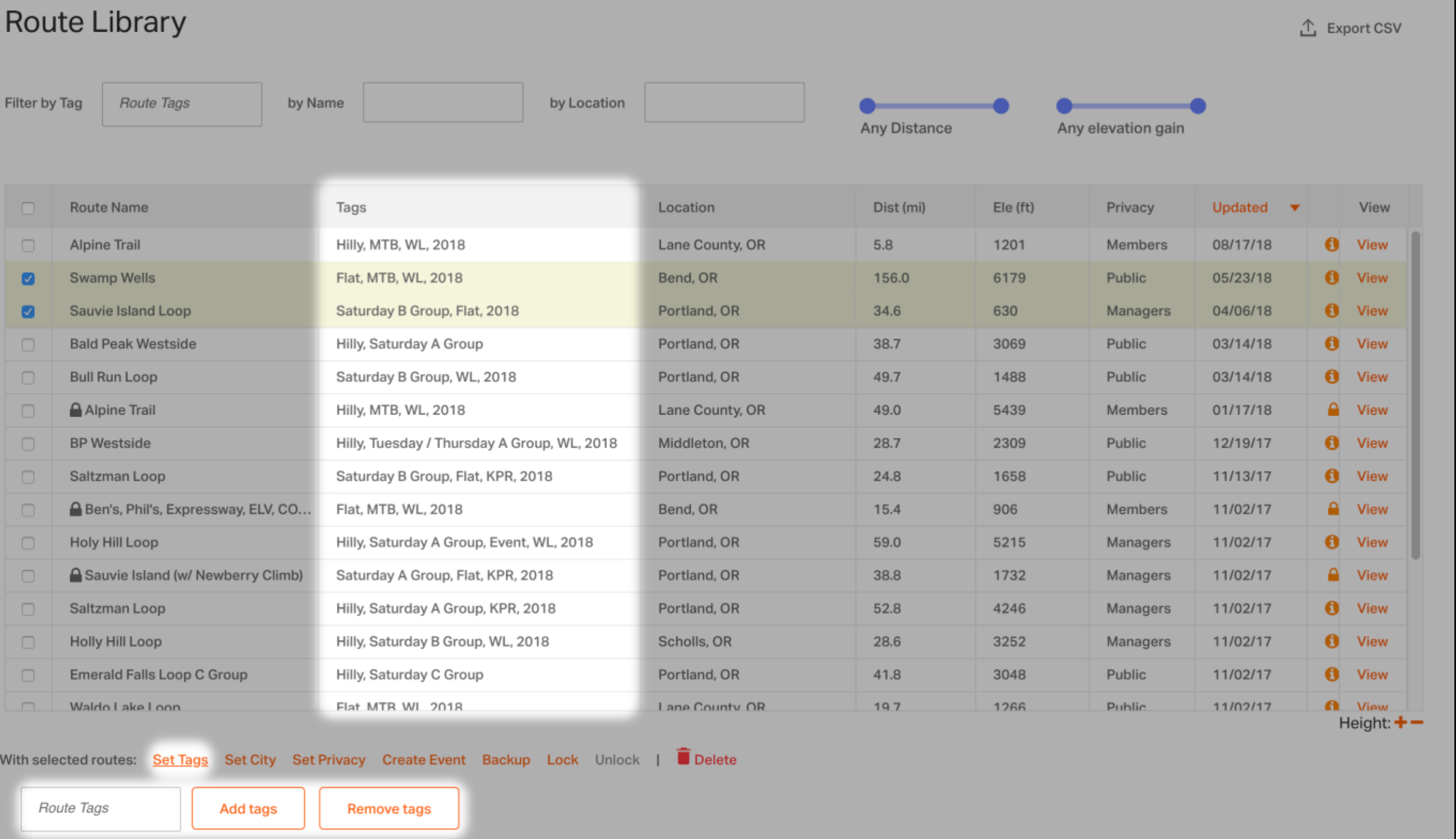Click the trash Delete icon

coord(683,757)
